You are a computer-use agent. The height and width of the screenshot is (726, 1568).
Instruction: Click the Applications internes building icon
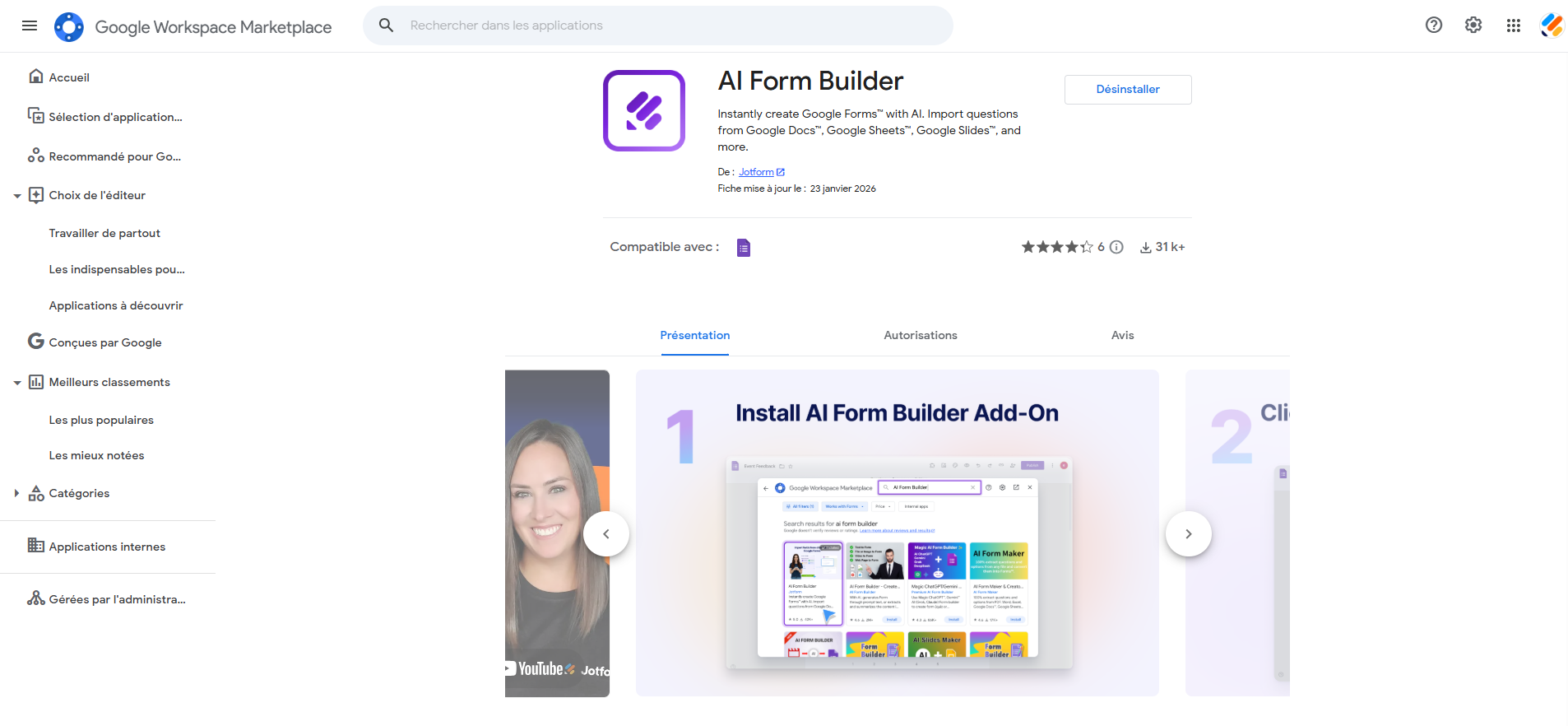(x=36, y=545)
